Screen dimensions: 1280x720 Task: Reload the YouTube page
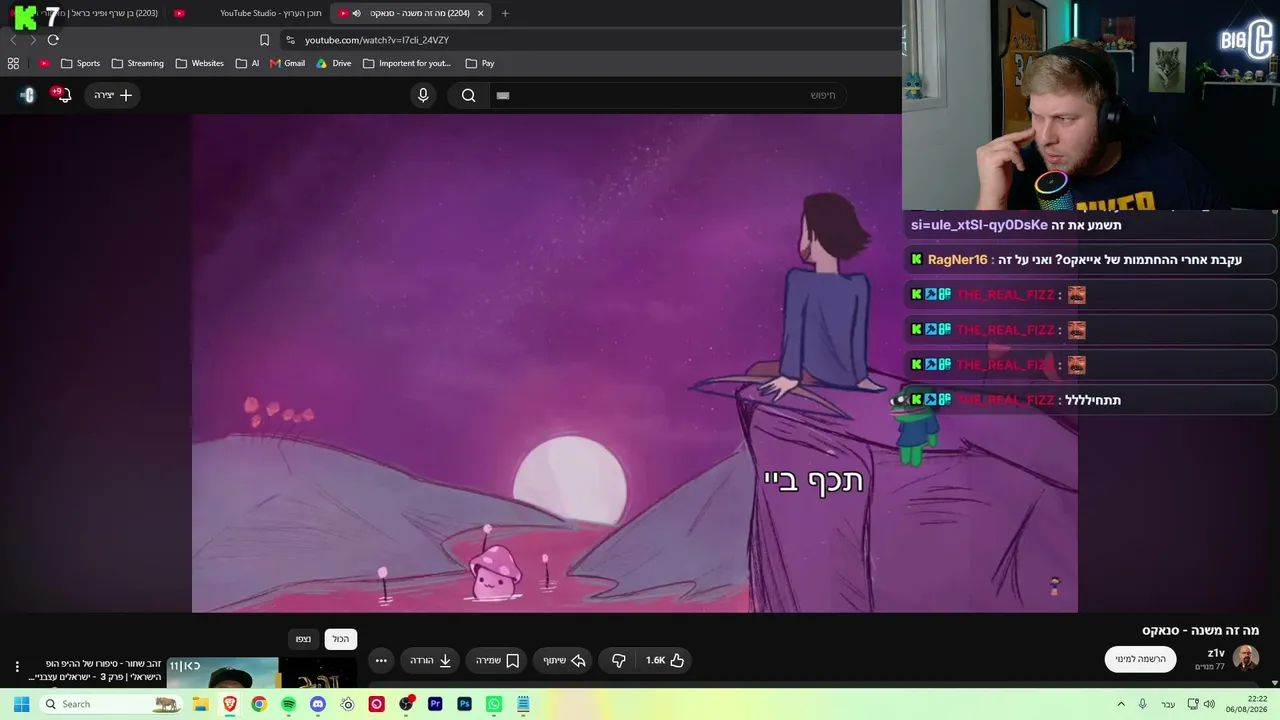pos(53,40)
